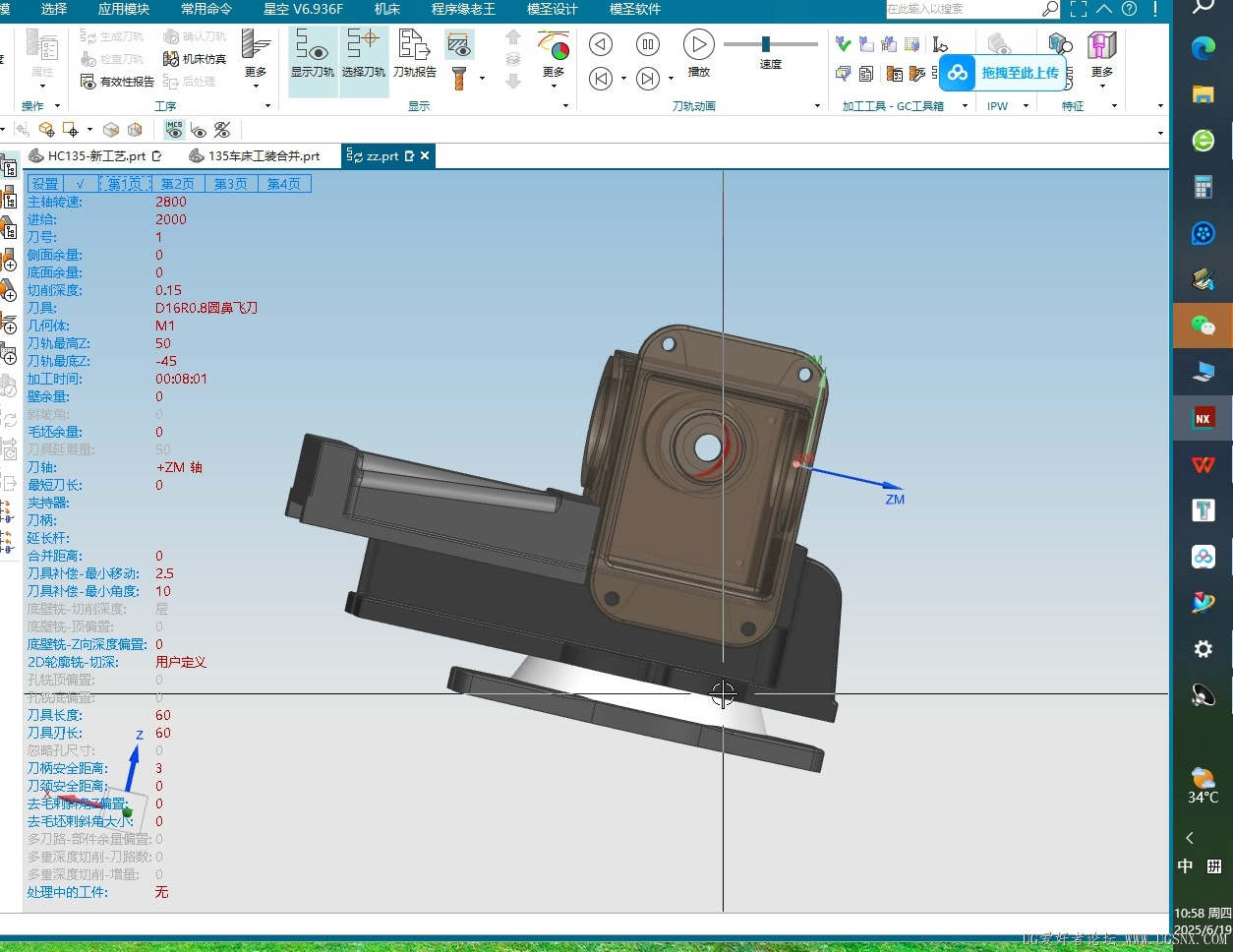This screenshot has height=952, width=1233.
Task: Open the 模圣设计 ribbon tab
Action: pos(553,9)
